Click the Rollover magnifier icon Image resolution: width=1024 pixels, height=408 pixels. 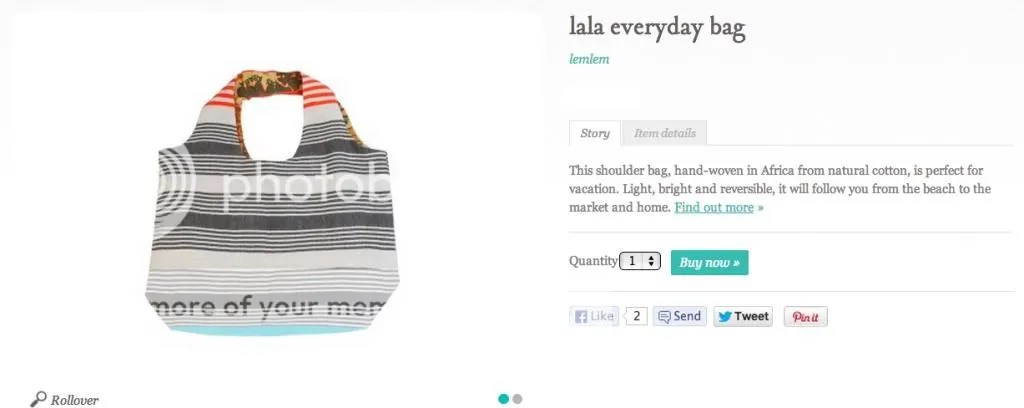[39, 399]
